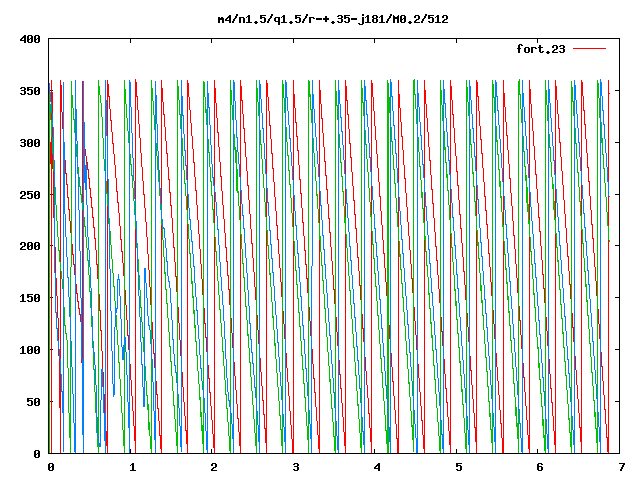Click the y-axis label 400
The height and width of the screenshot is (480, 640).
click(30, 39)
